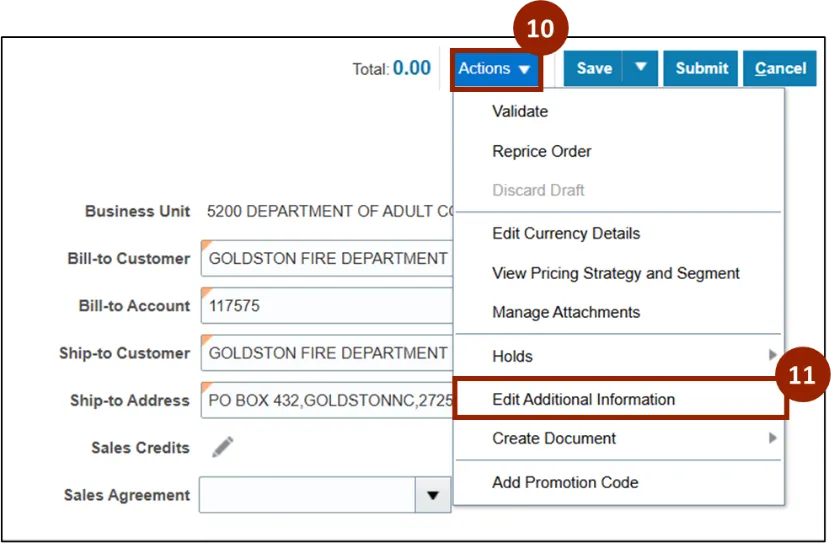Image resolution: width=834 pixels, height=543 pixels.
Task: Focus the Ship-to Customer field
Action: coord(327,353)
